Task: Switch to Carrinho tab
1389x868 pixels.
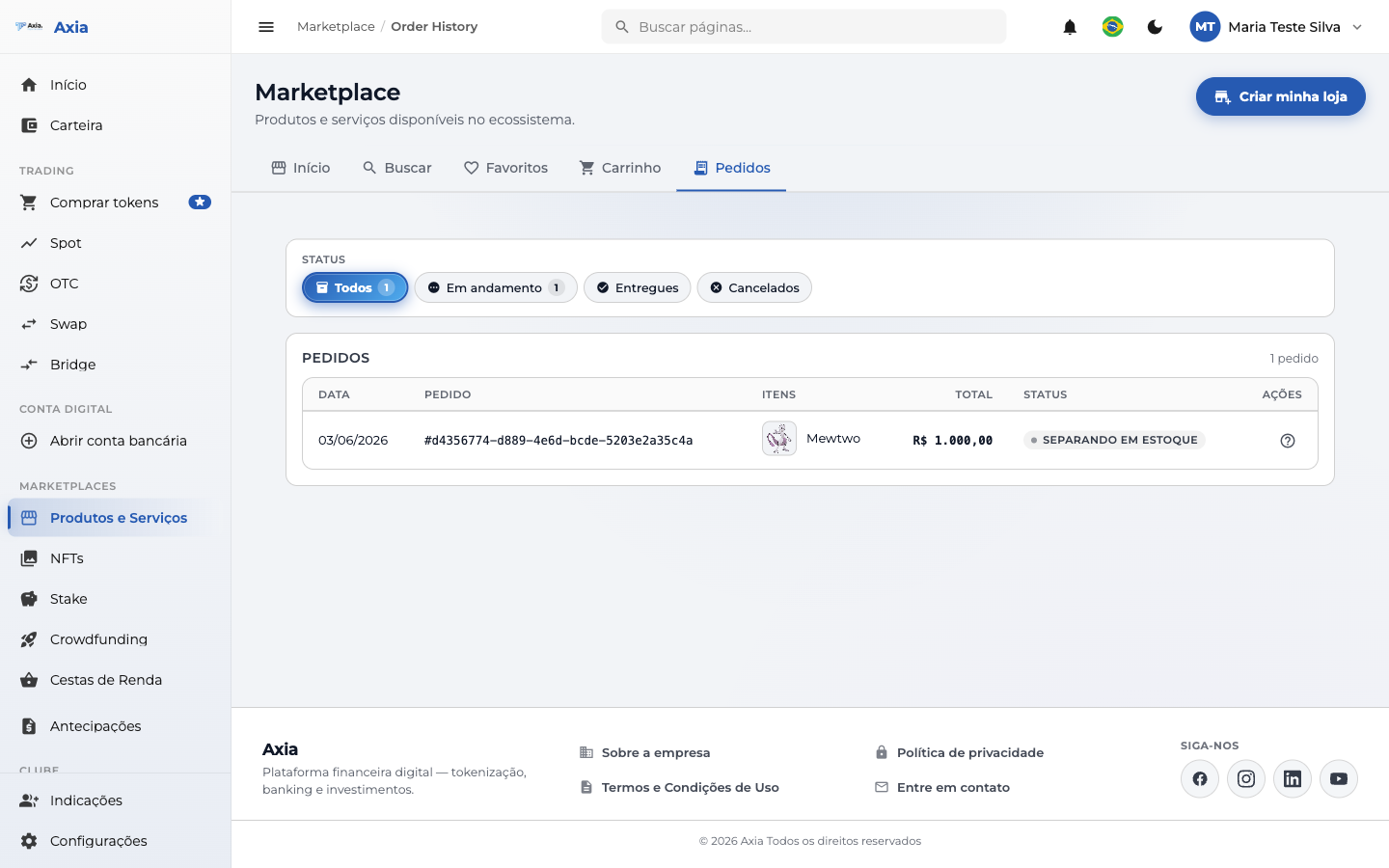Action: click(620, 168)
